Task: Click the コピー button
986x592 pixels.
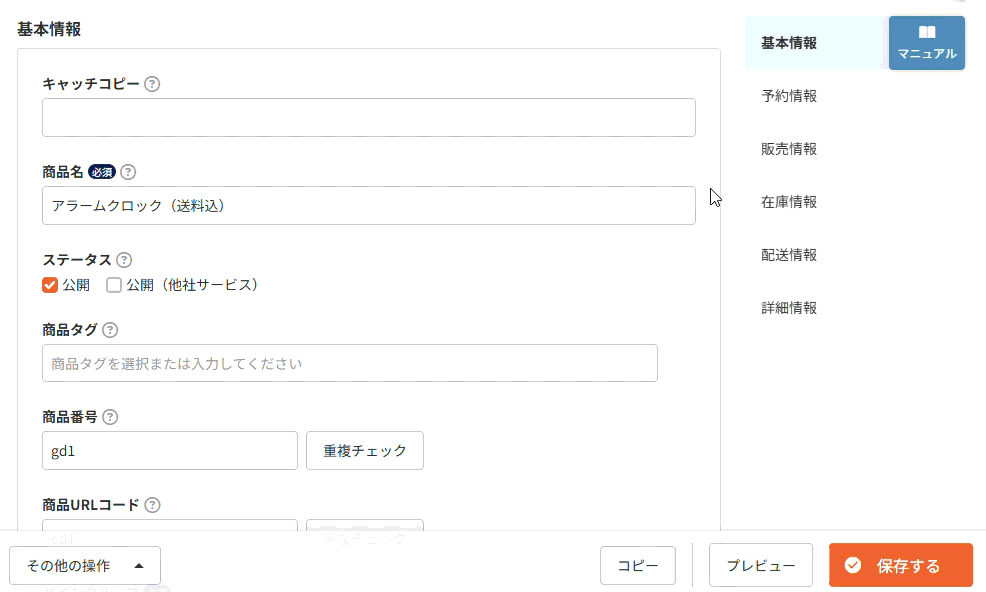Action: (x=638, y=566)
